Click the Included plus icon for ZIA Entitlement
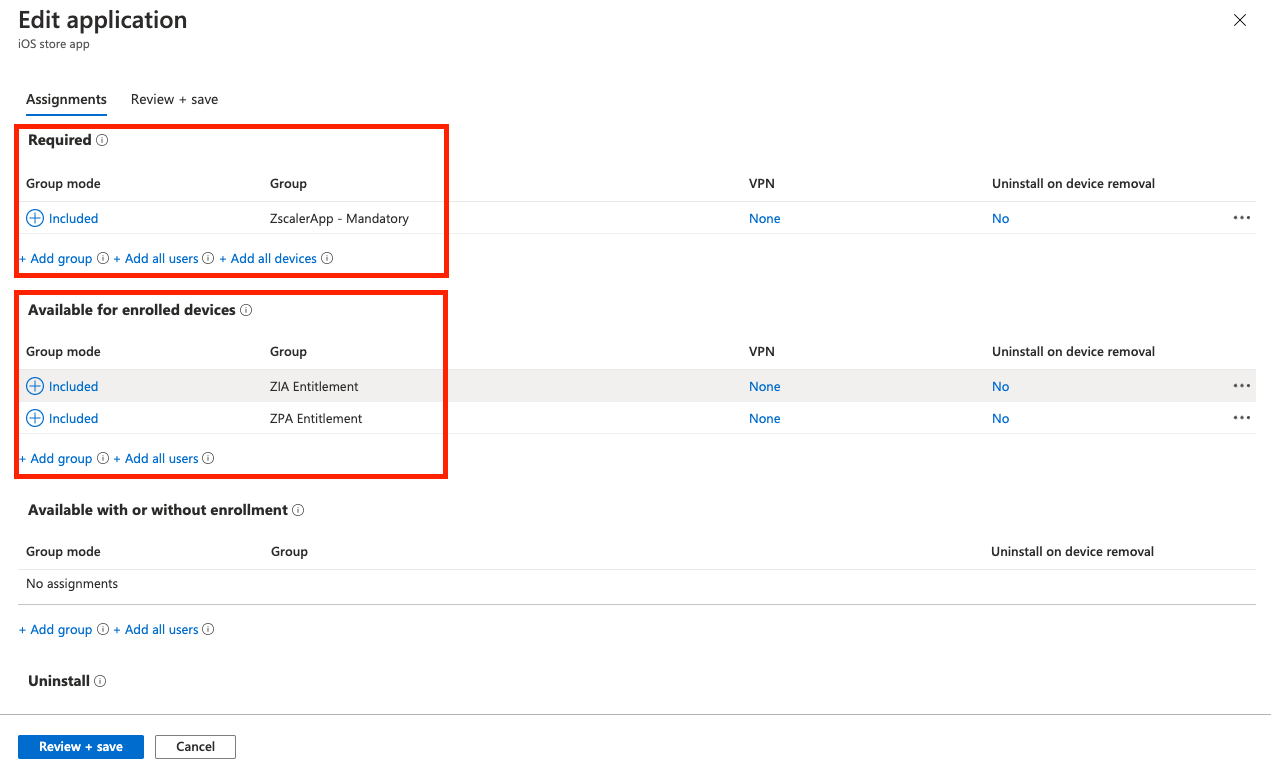Screen dimensions: 1271x770 tap(35, 386)
